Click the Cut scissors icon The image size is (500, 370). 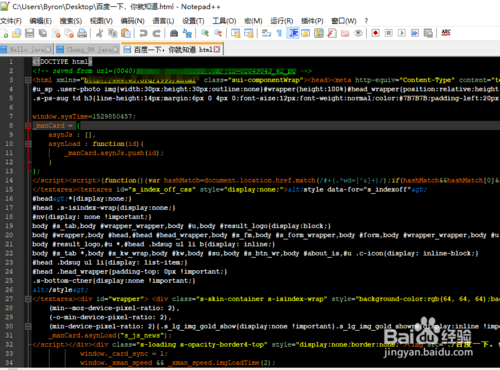[x=99, y=33]
